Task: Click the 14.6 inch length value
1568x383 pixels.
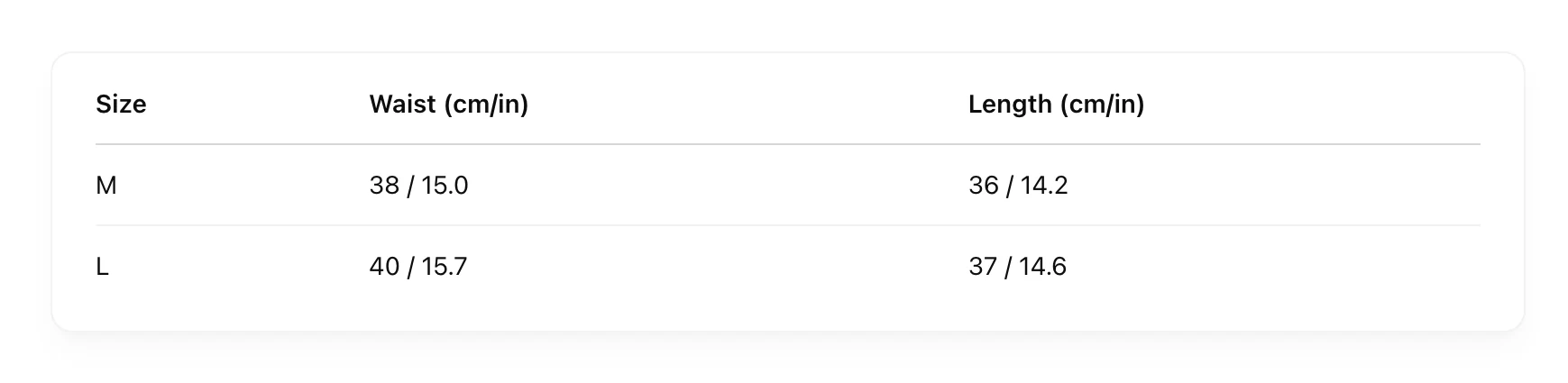Action: point(1043,267)
